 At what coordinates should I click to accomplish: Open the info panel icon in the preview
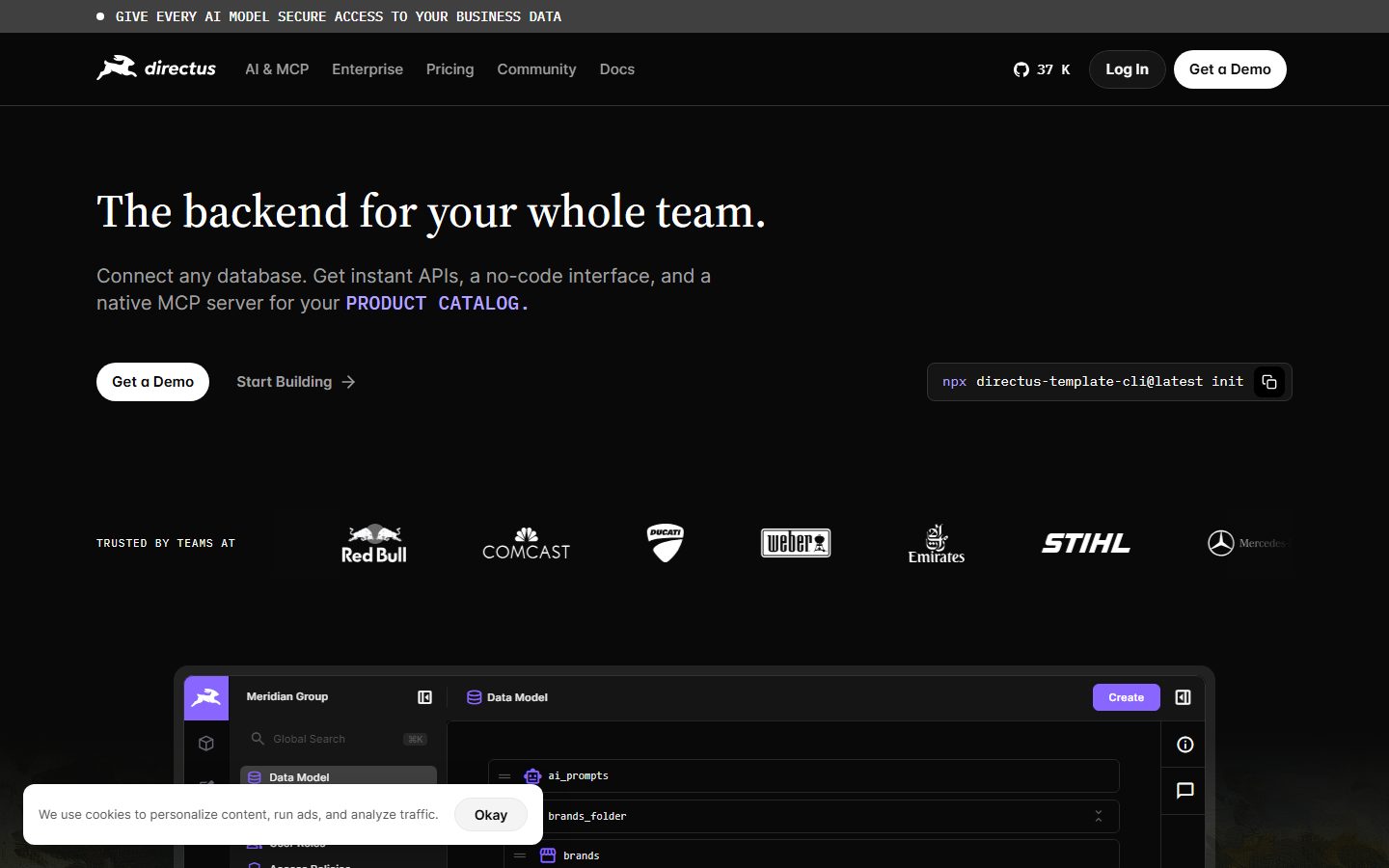point(1185,745)
